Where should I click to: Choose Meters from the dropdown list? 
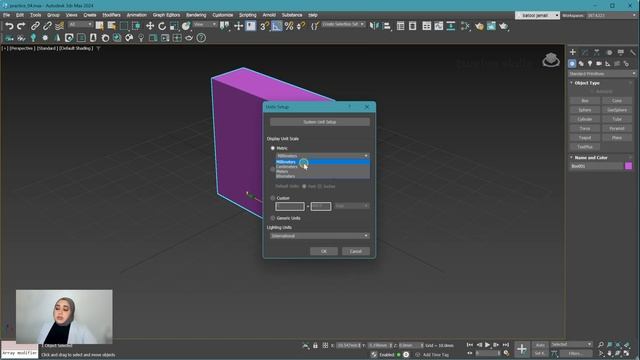click(322, 171)
